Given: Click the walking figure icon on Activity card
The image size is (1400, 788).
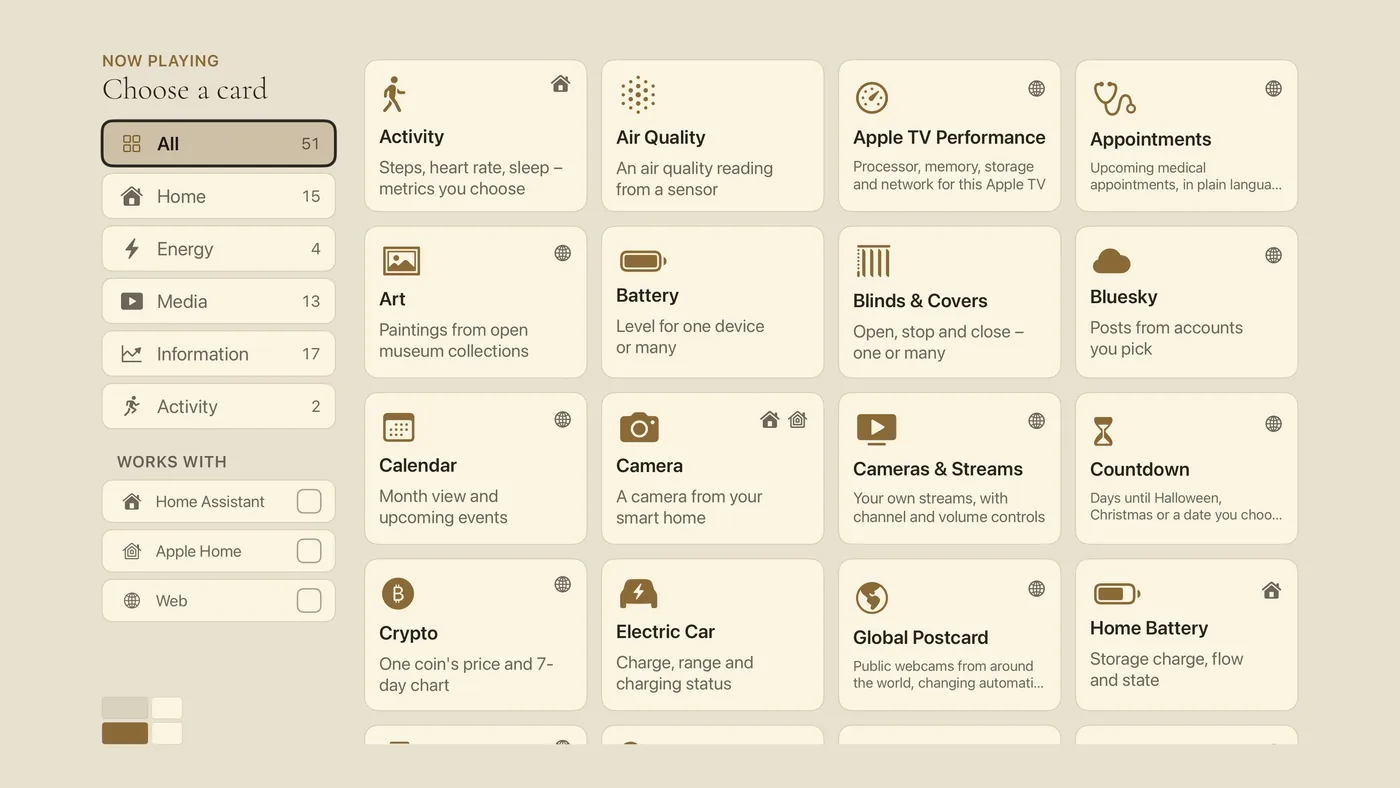Looking at the screenshot, I should (x=393, y=94).
